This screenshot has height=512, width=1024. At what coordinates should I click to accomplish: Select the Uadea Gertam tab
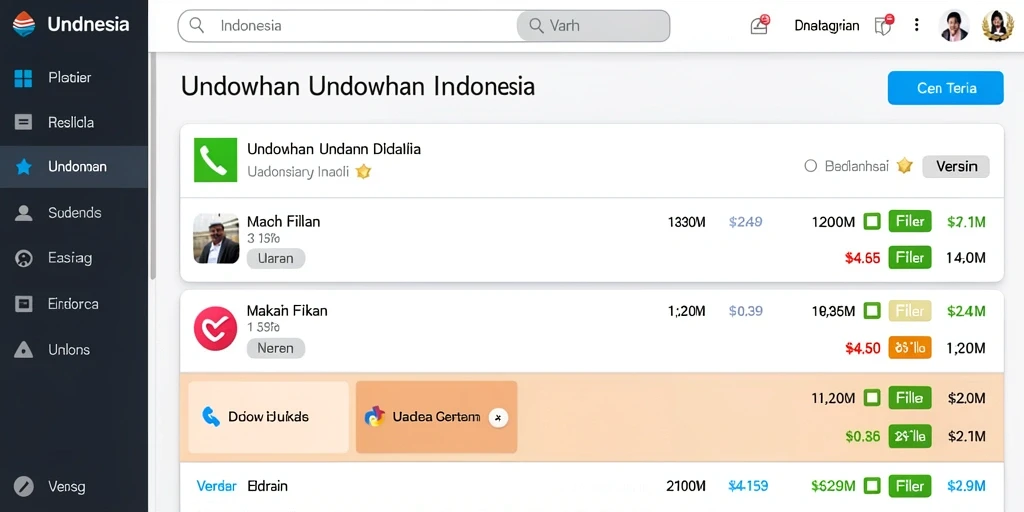point(436,417)
